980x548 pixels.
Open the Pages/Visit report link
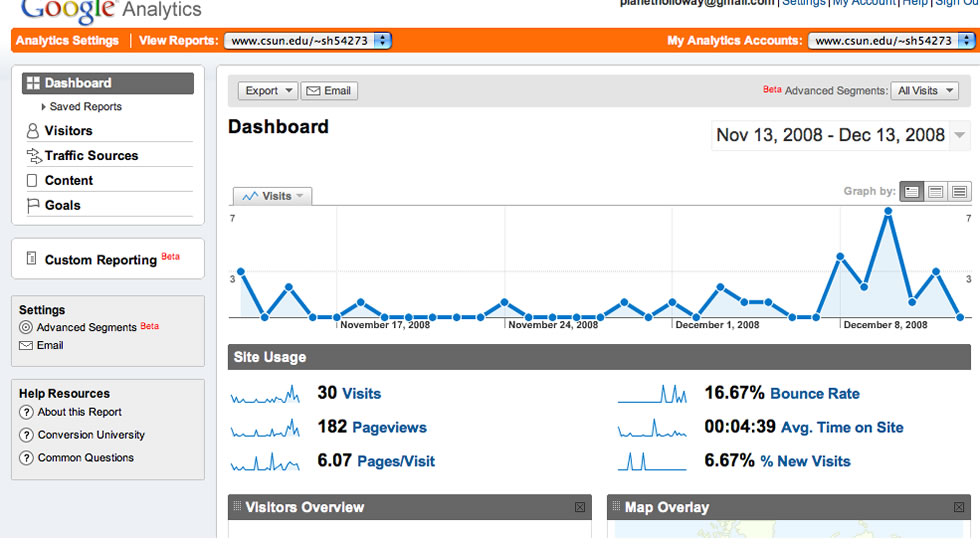pos(396,461)
